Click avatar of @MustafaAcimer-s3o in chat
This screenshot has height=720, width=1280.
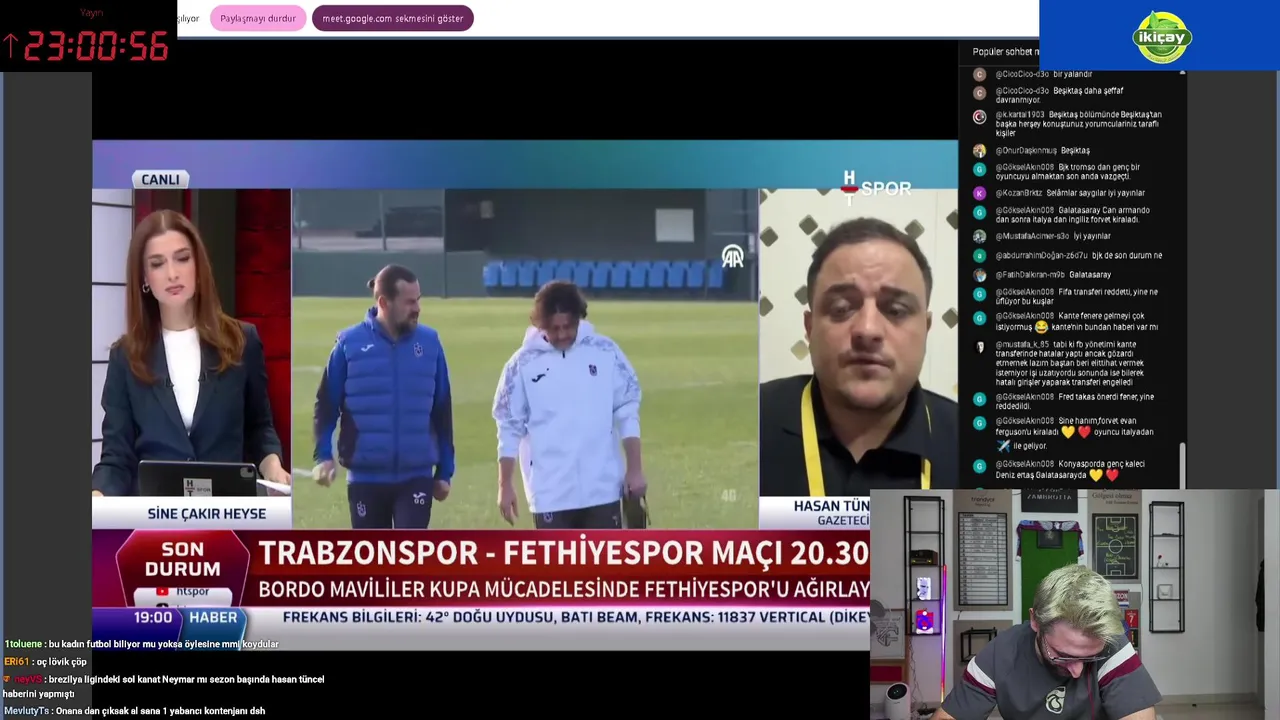point(979,237)
